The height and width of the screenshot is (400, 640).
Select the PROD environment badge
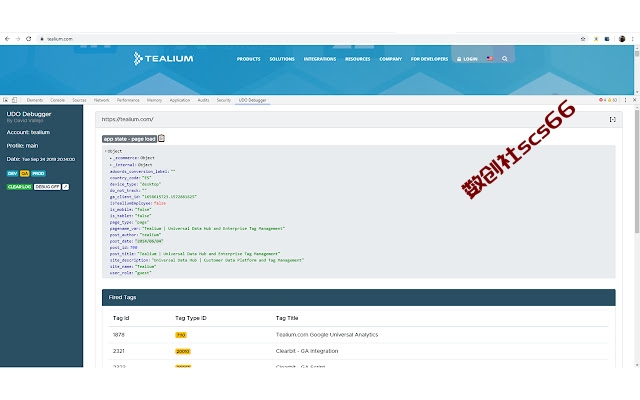[x=38, y=173]
